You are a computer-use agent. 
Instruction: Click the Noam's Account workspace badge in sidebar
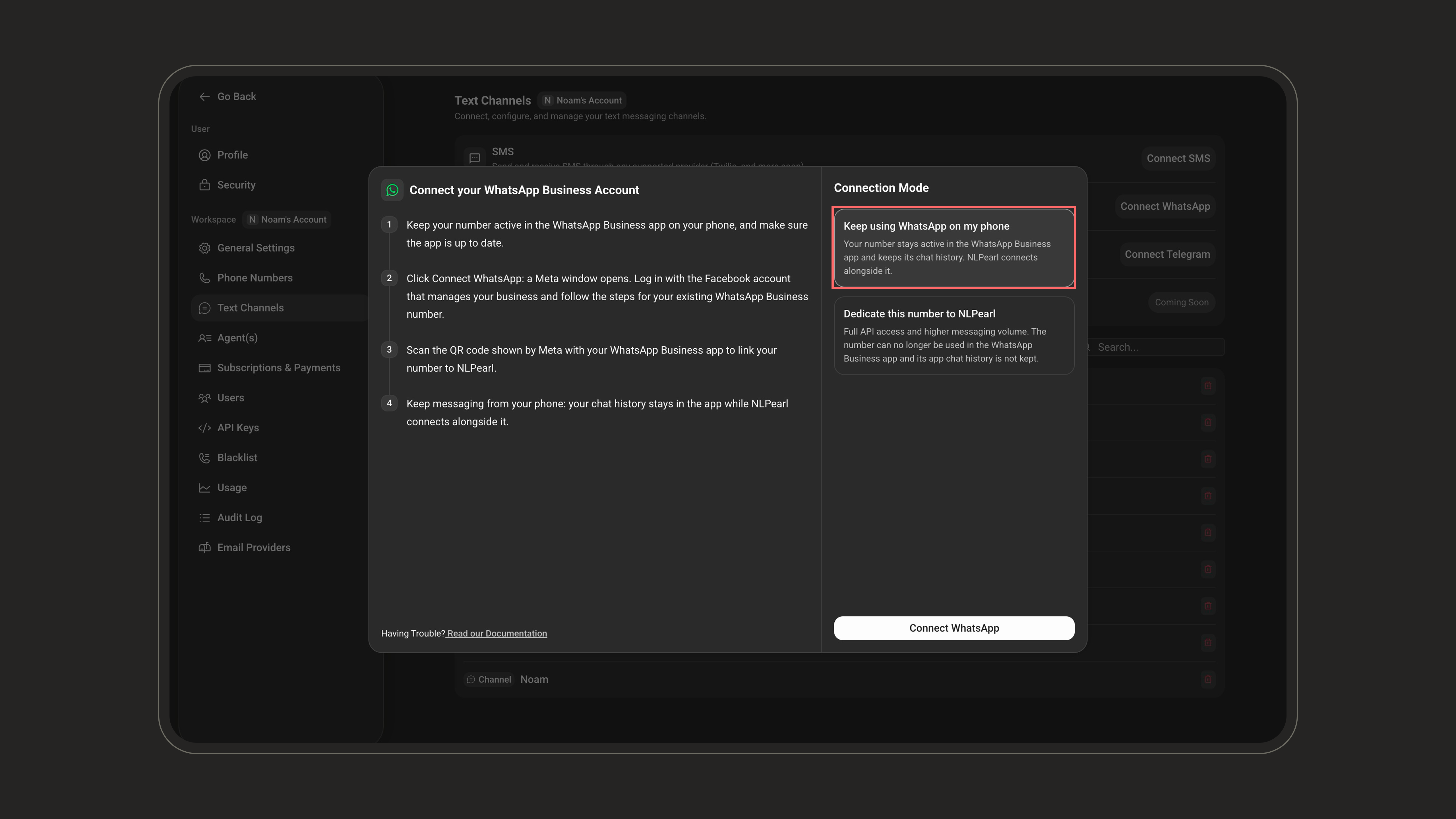[287, 219]
